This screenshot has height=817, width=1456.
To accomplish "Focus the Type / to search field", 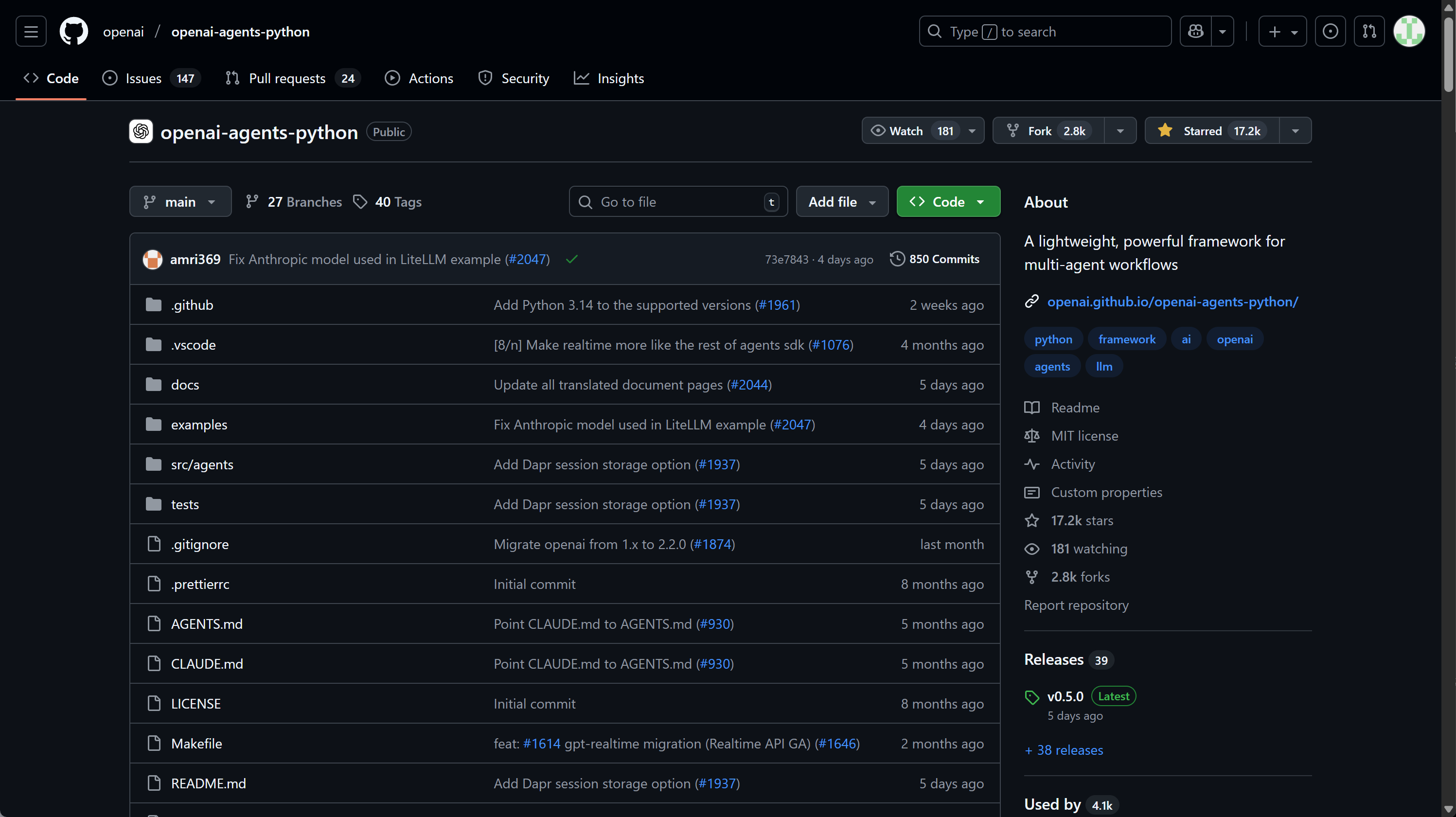I will click(x=1045, y=32).
